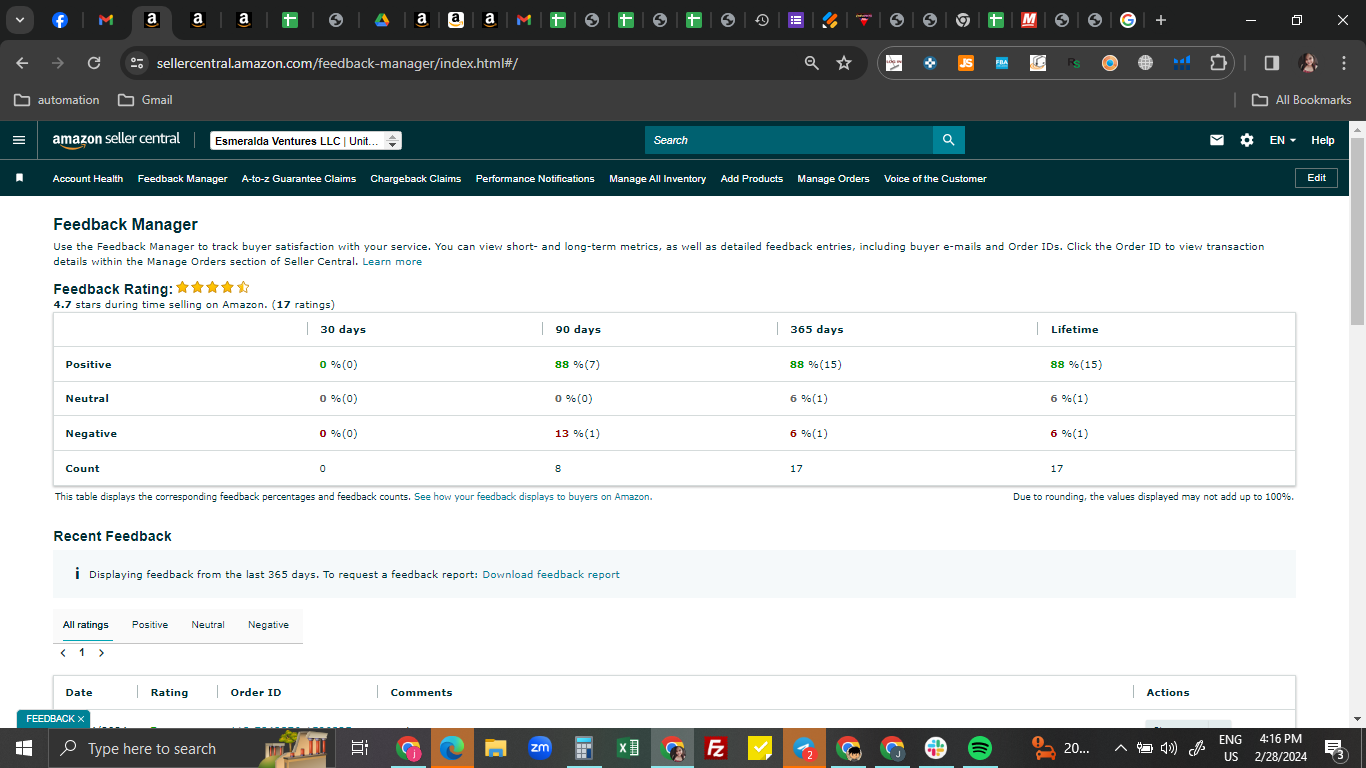
Task: Open Task View on the taskbar
Action: click(x=360, y=748)
